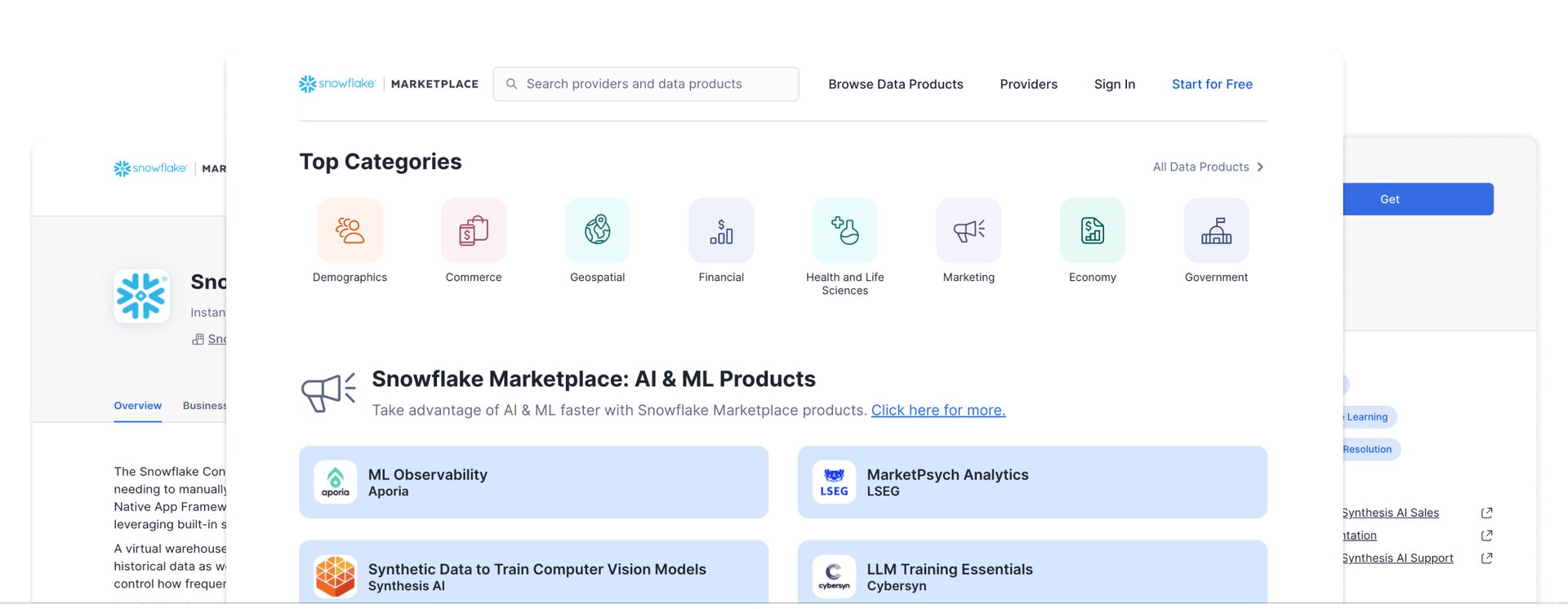Click Start for Free link
This screenshot has height=609, width=1568.
(1212, 84)
